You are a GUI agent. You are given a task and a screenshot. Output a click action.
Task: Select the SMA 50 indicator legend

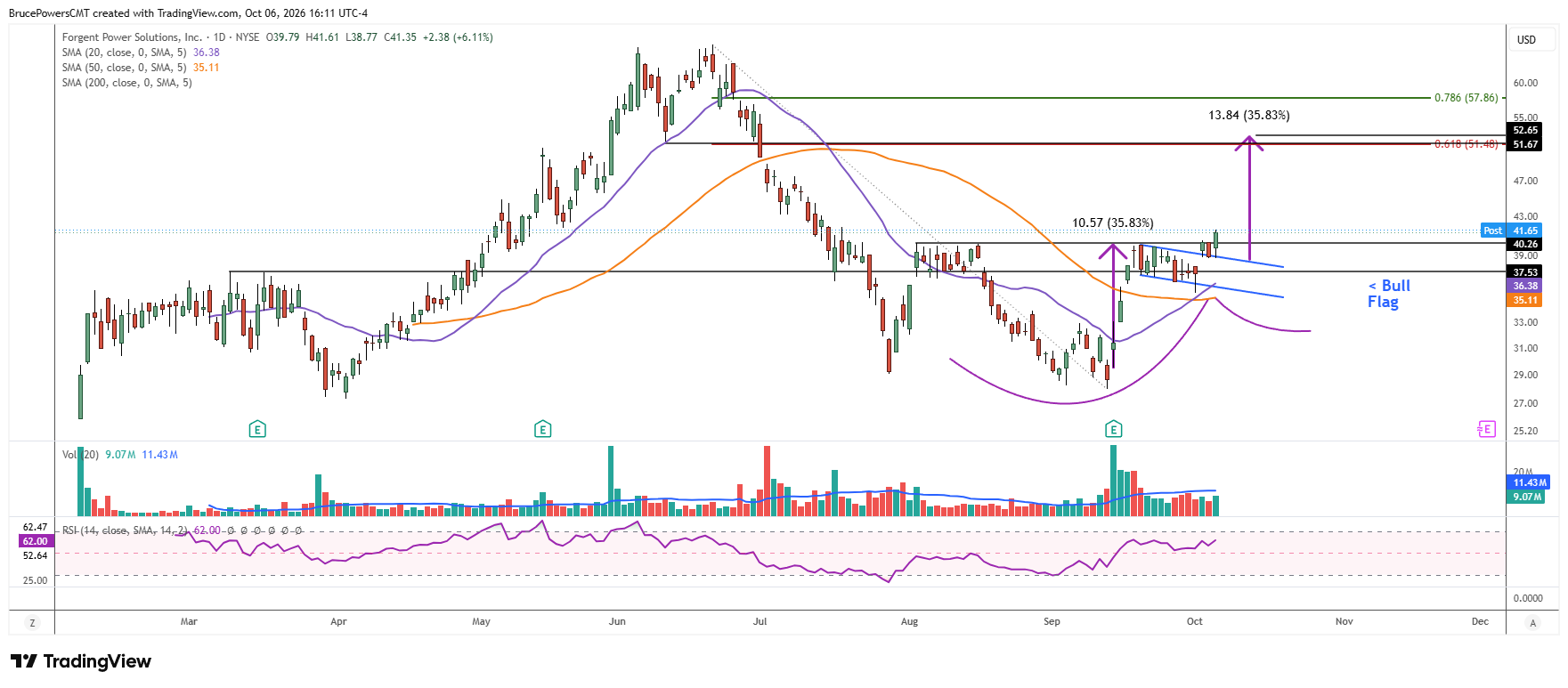[x=141, y=68]
